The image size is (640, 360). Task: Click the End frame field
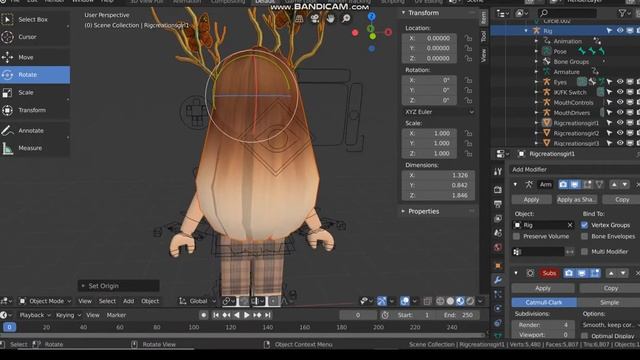459,315
